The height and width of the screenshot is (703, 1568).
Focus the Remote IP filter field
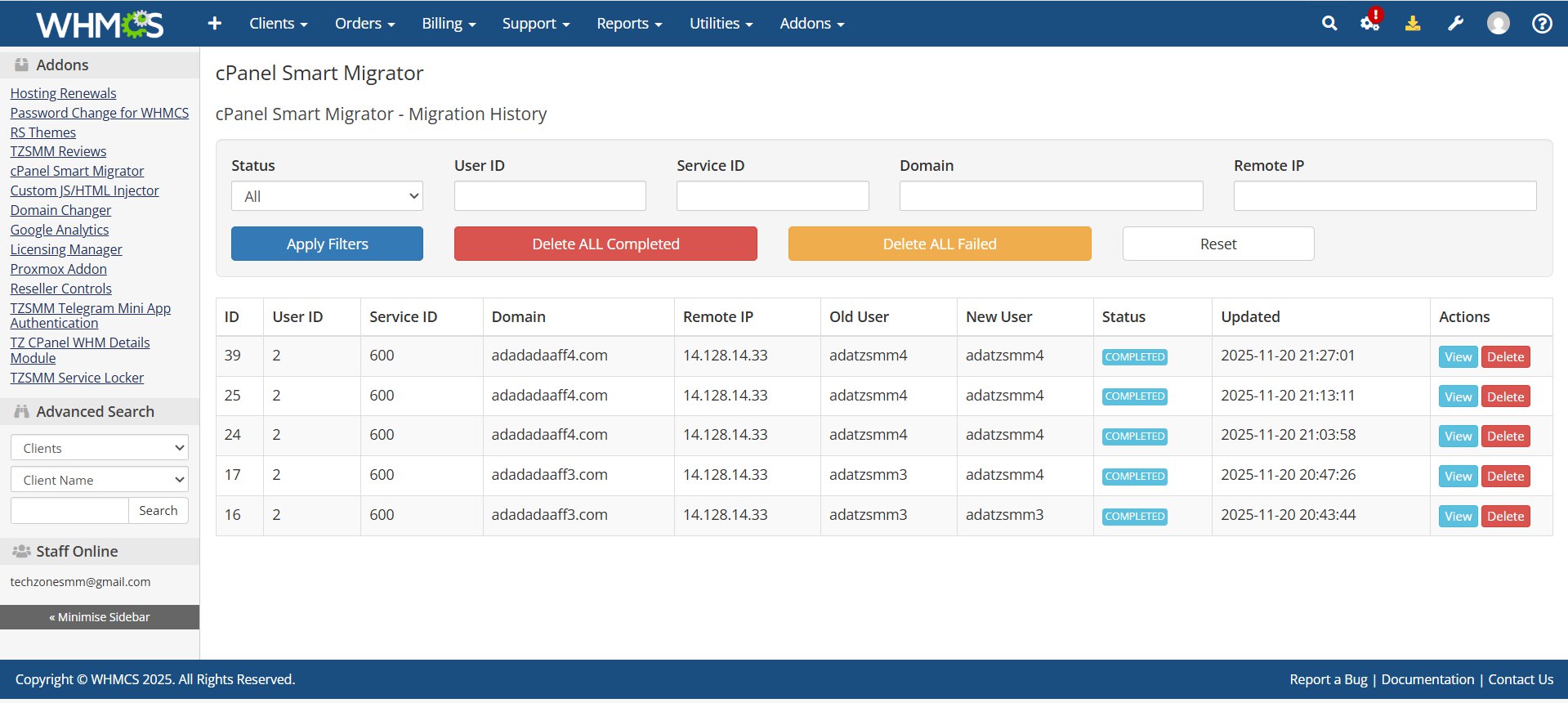click(1385, 196)
